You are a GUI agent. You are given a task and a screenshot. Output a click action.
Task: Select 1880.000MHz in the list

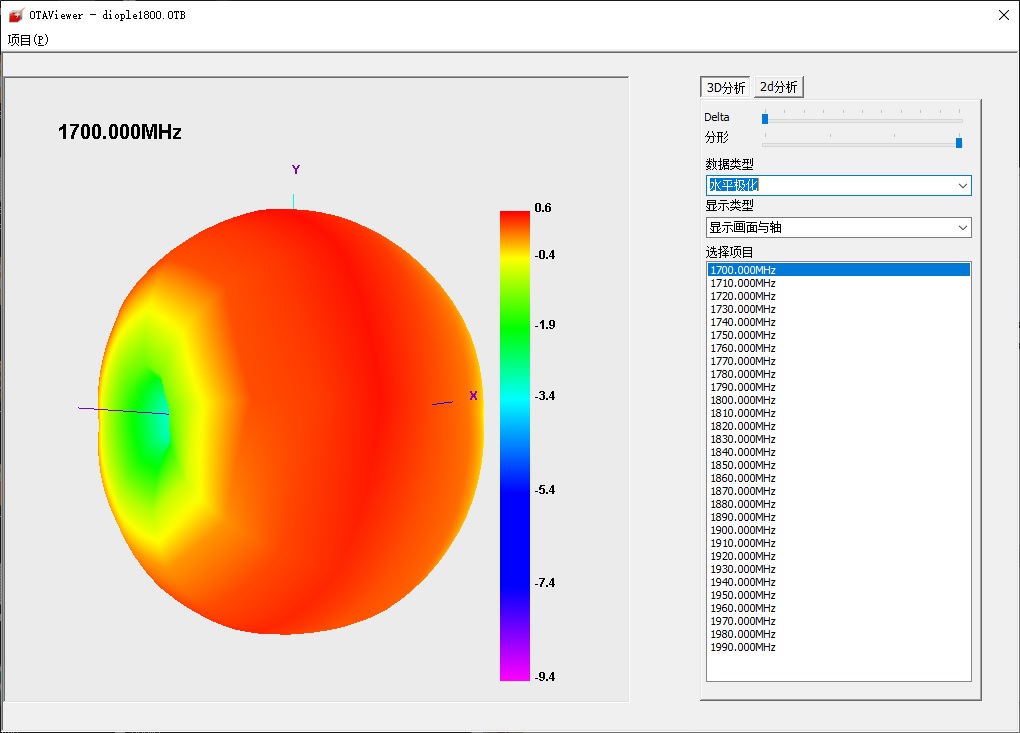click(x=839, y=504)
